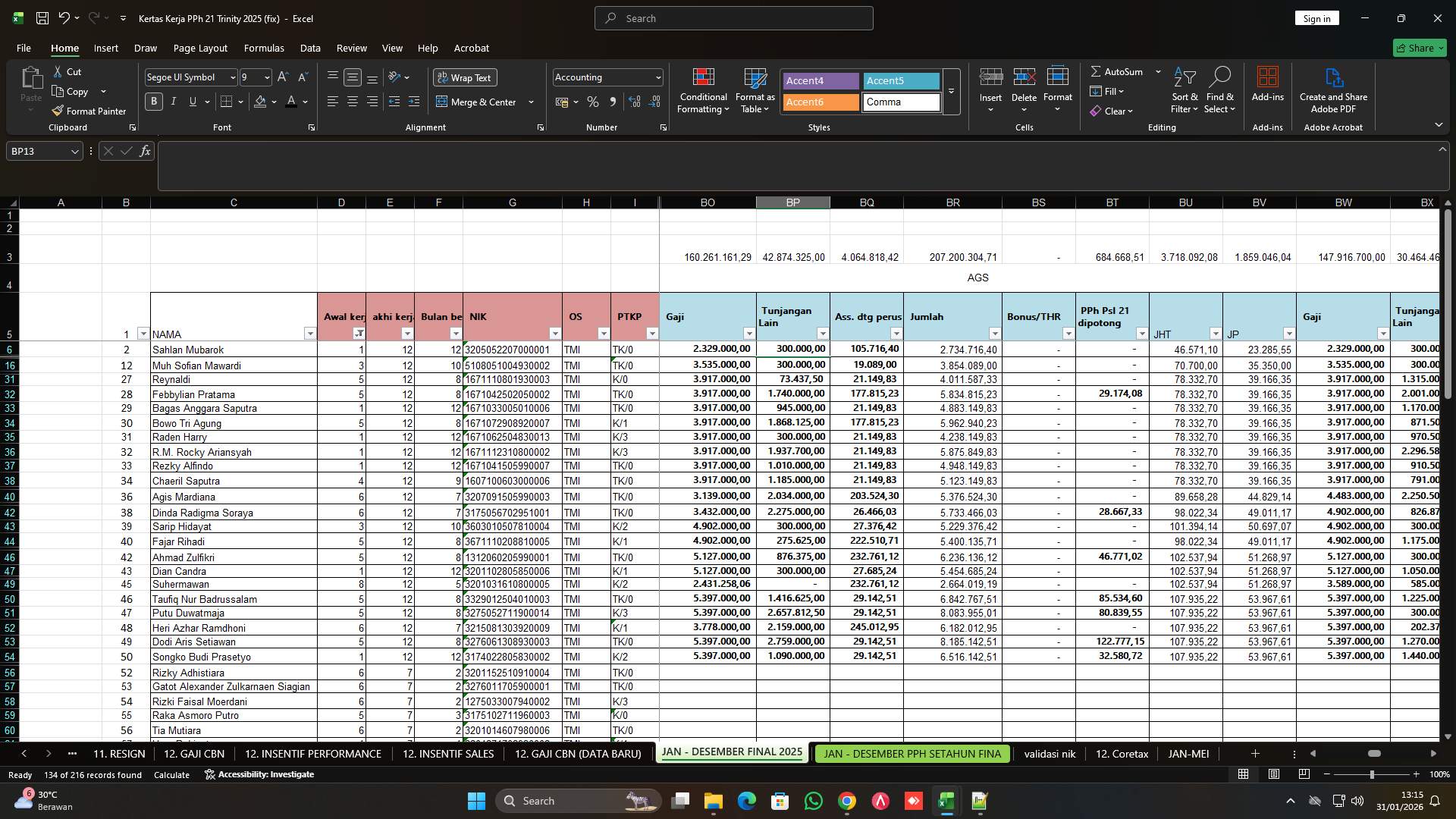Open Find & Select options
The height and width of the screenshot is (819, 1456).
1220,89
